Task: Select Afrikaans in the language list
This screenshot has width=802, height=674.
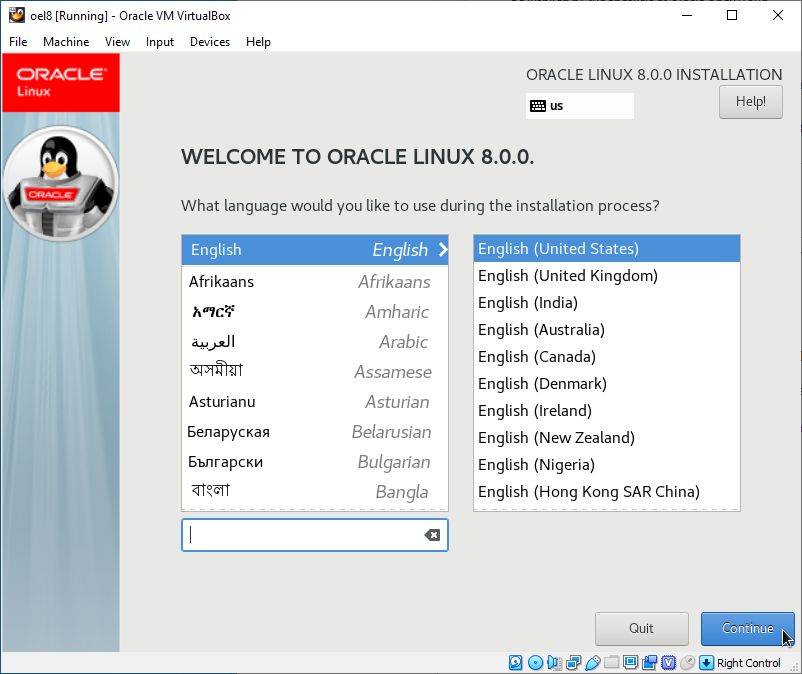Action: [x=315, y=282]
